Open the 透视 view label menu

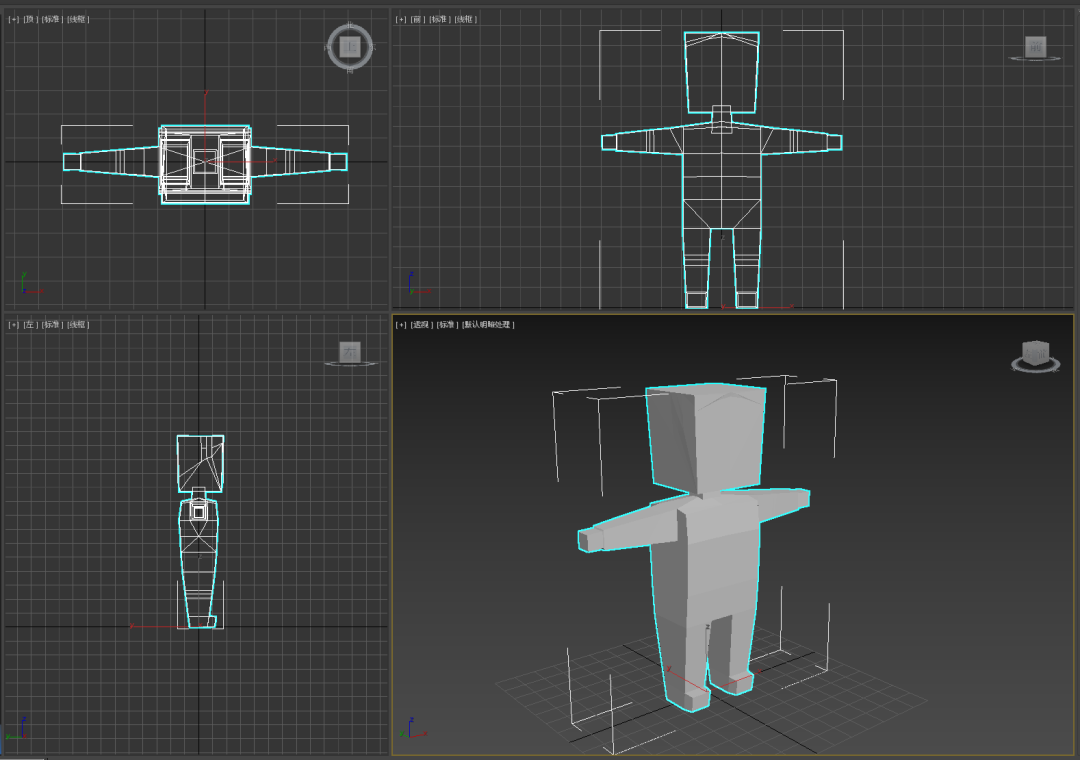point(422,325)
